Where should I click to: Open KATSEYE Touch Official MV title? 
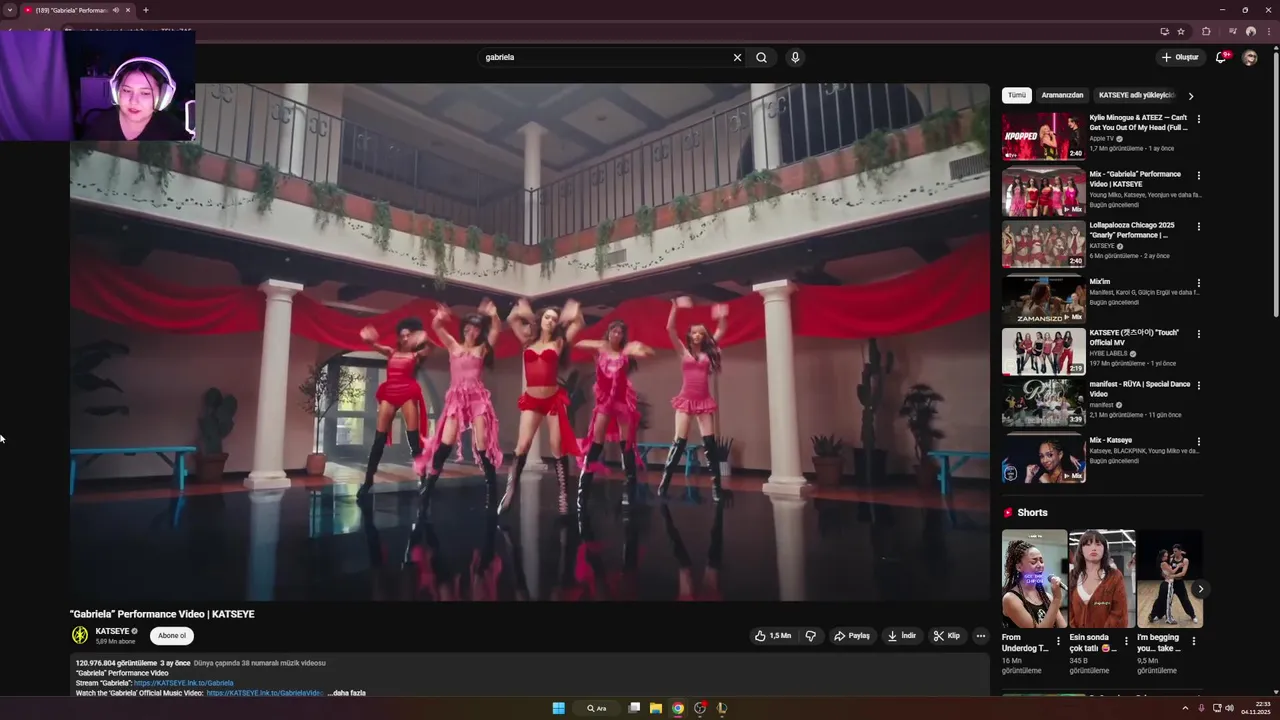coord(1134,337)
